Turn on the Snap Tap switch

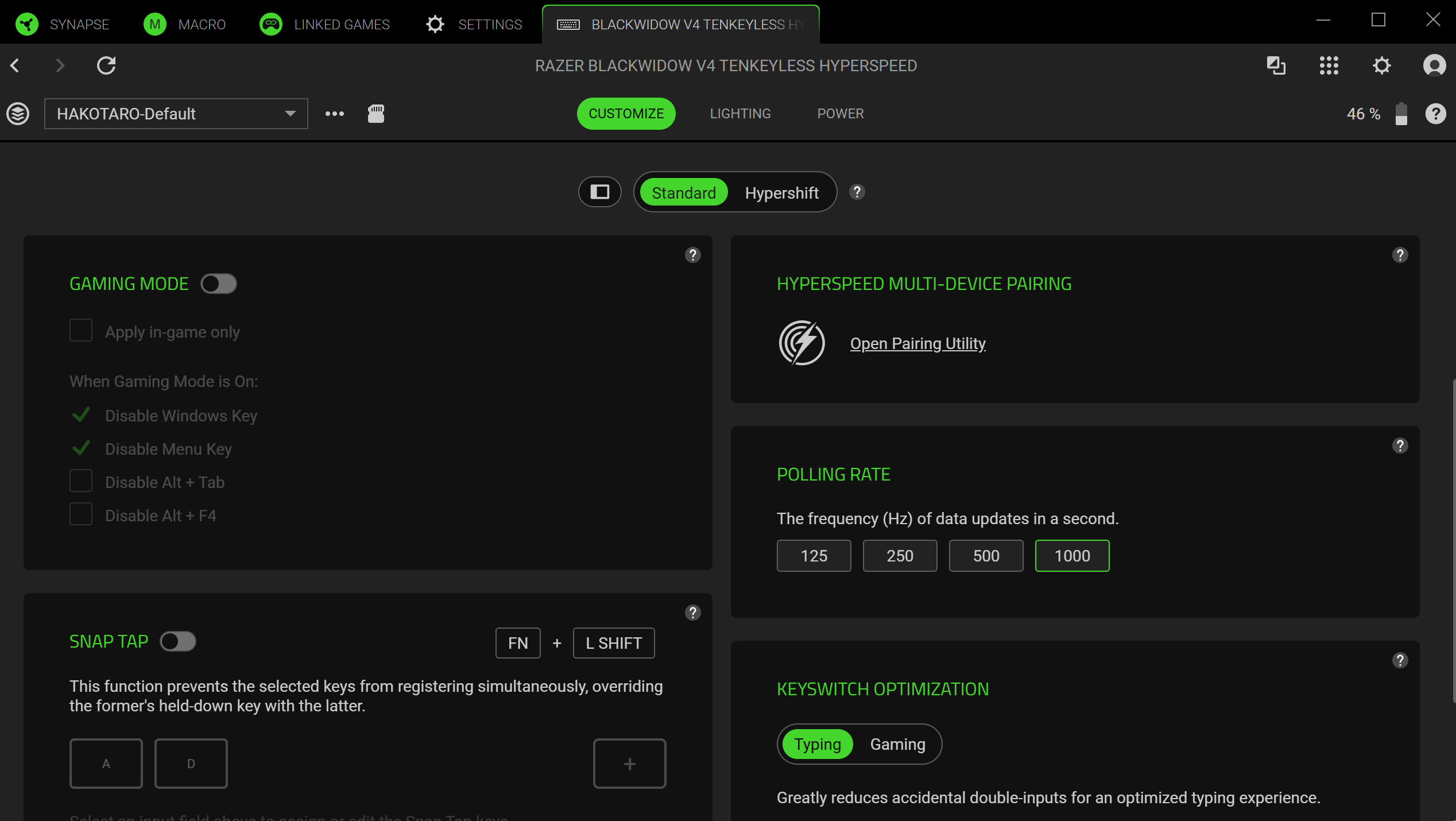pyautogui.click(x=178, y=641)
